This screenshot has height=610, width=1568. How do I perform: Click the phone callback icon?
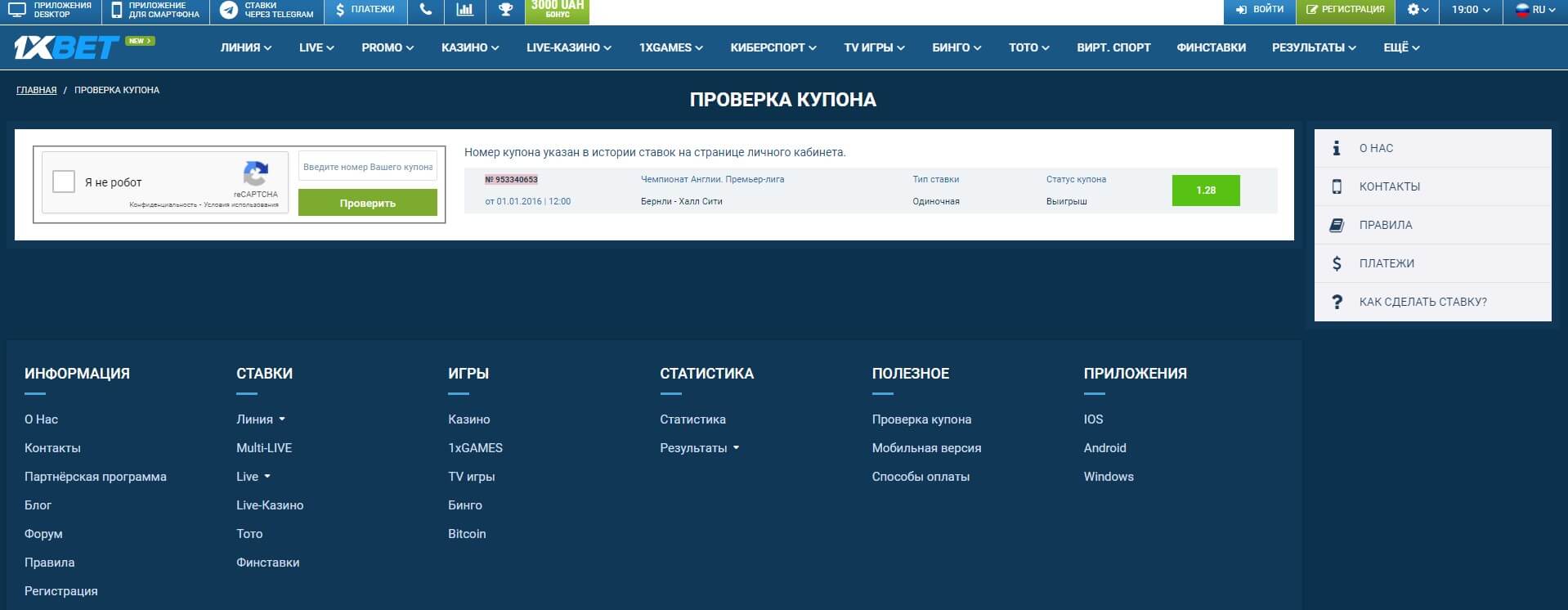[425, 10]
